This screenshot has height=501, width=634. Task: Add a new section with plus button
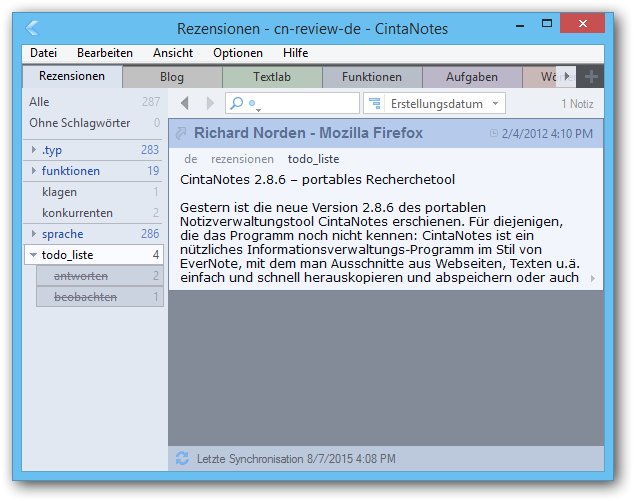coord(591,76)
